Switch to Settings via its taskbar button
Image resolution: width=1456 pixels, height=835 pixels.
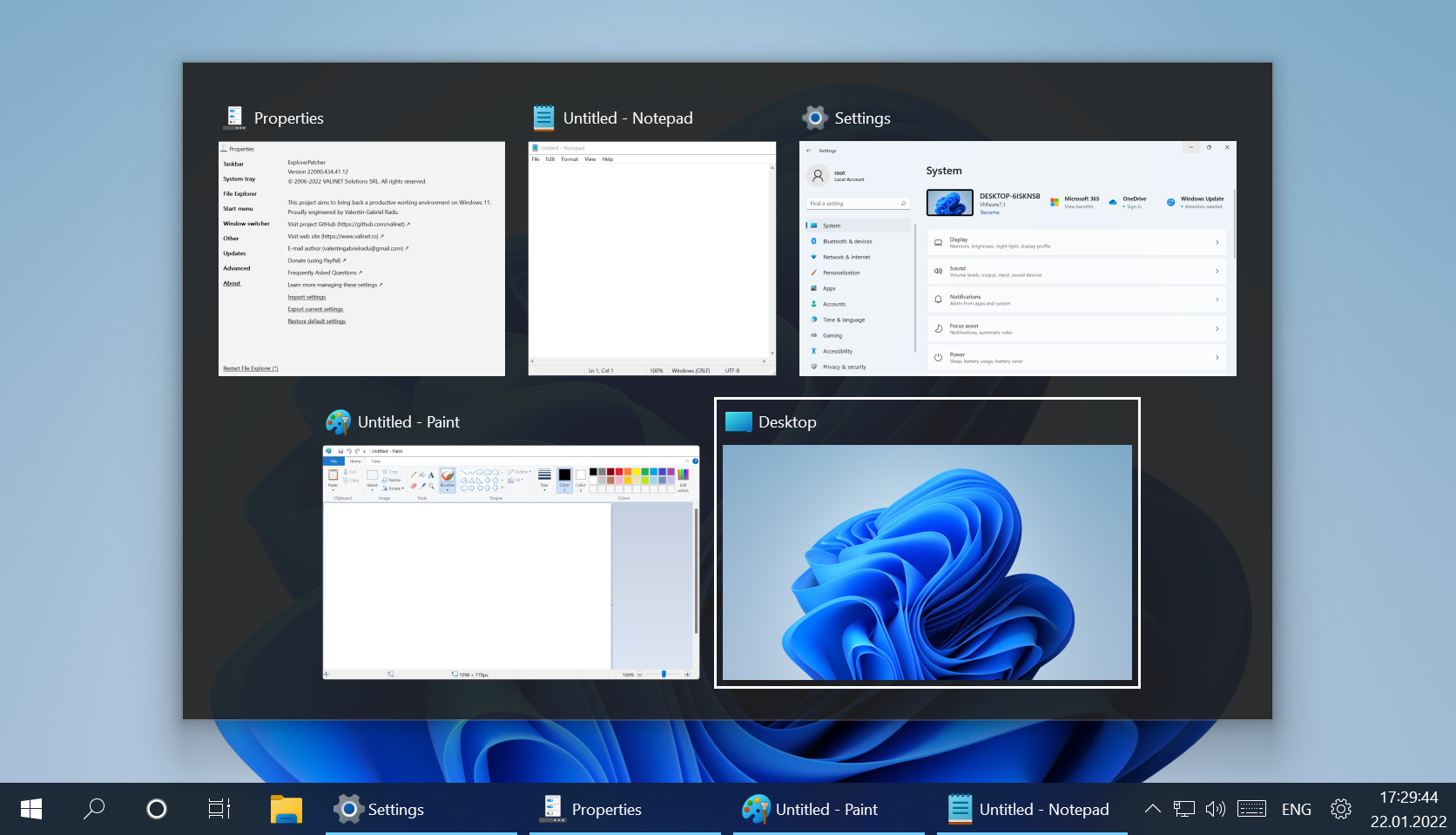point(421,809)
